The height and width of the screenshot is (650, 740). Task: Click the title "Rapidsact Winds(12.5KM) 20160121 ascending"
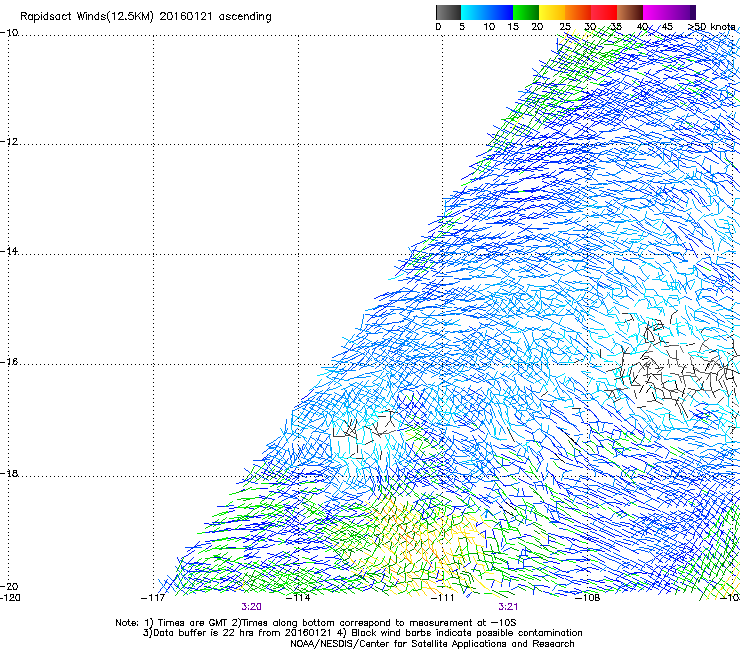[x=146, y=17]
